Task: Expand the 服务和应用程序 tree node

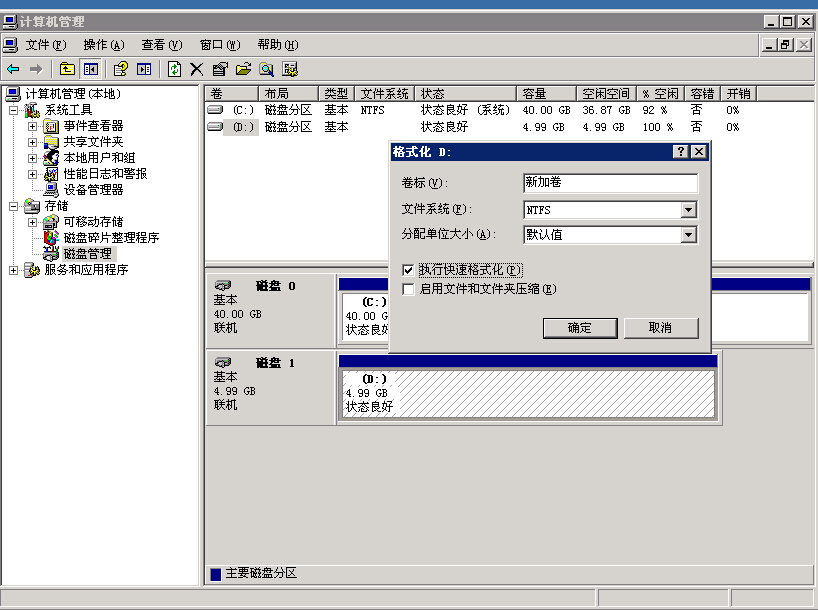Action: pyautogui.click(x=13, y=270)
